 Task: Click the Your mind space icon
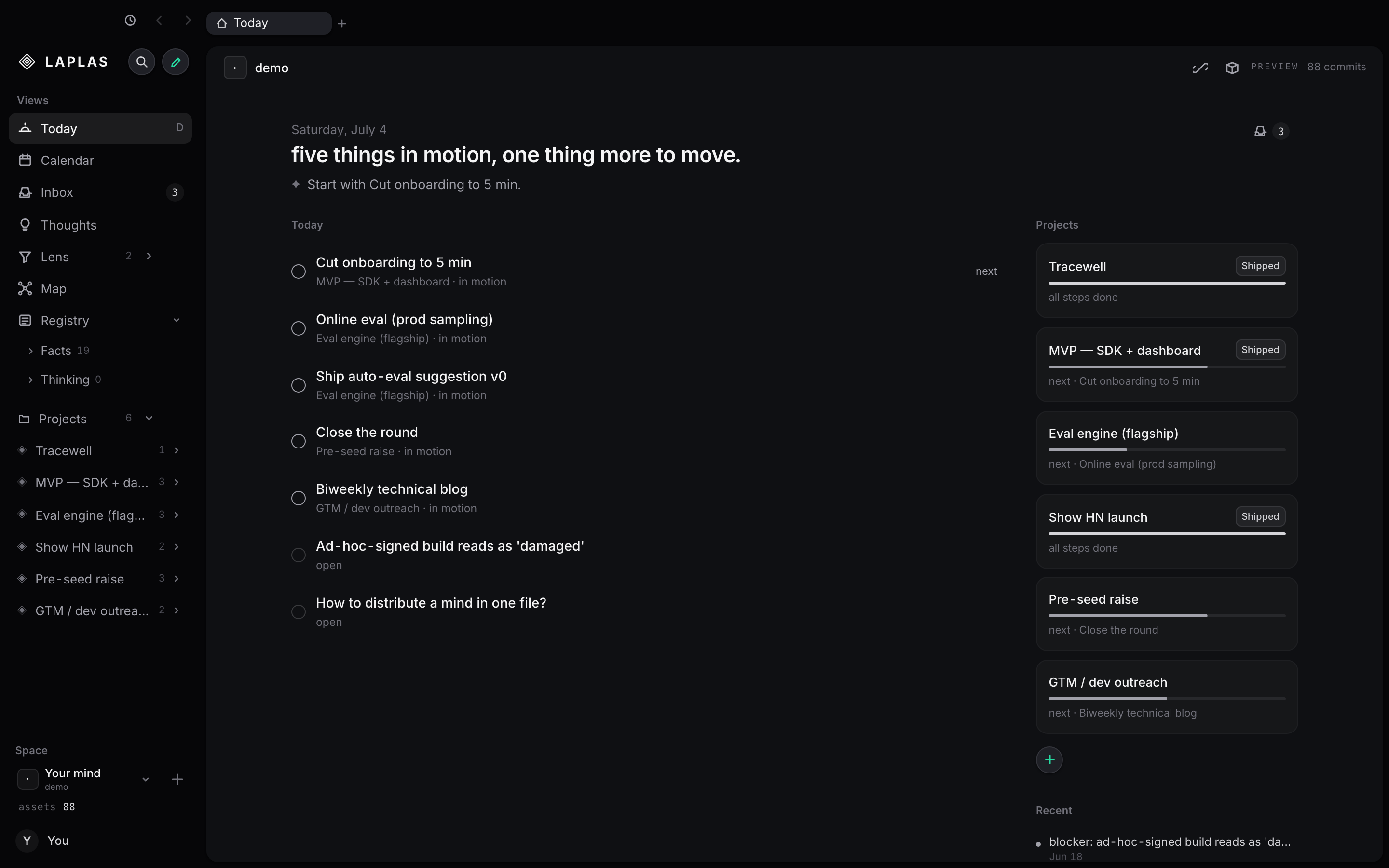click(27, 779)
